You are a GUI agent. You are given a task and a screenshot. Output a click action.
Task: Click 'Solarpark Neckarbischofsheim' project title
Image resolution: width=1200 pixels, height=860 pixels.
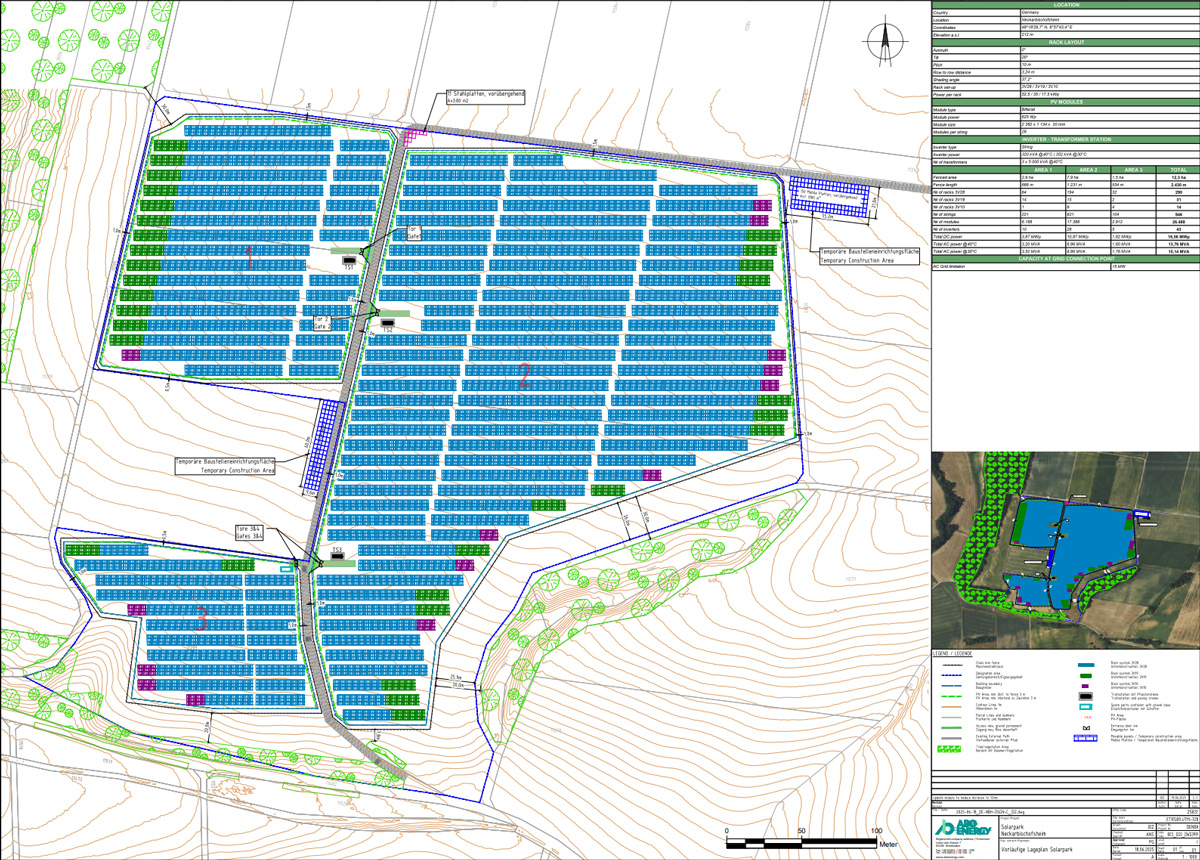point(1023,830)
